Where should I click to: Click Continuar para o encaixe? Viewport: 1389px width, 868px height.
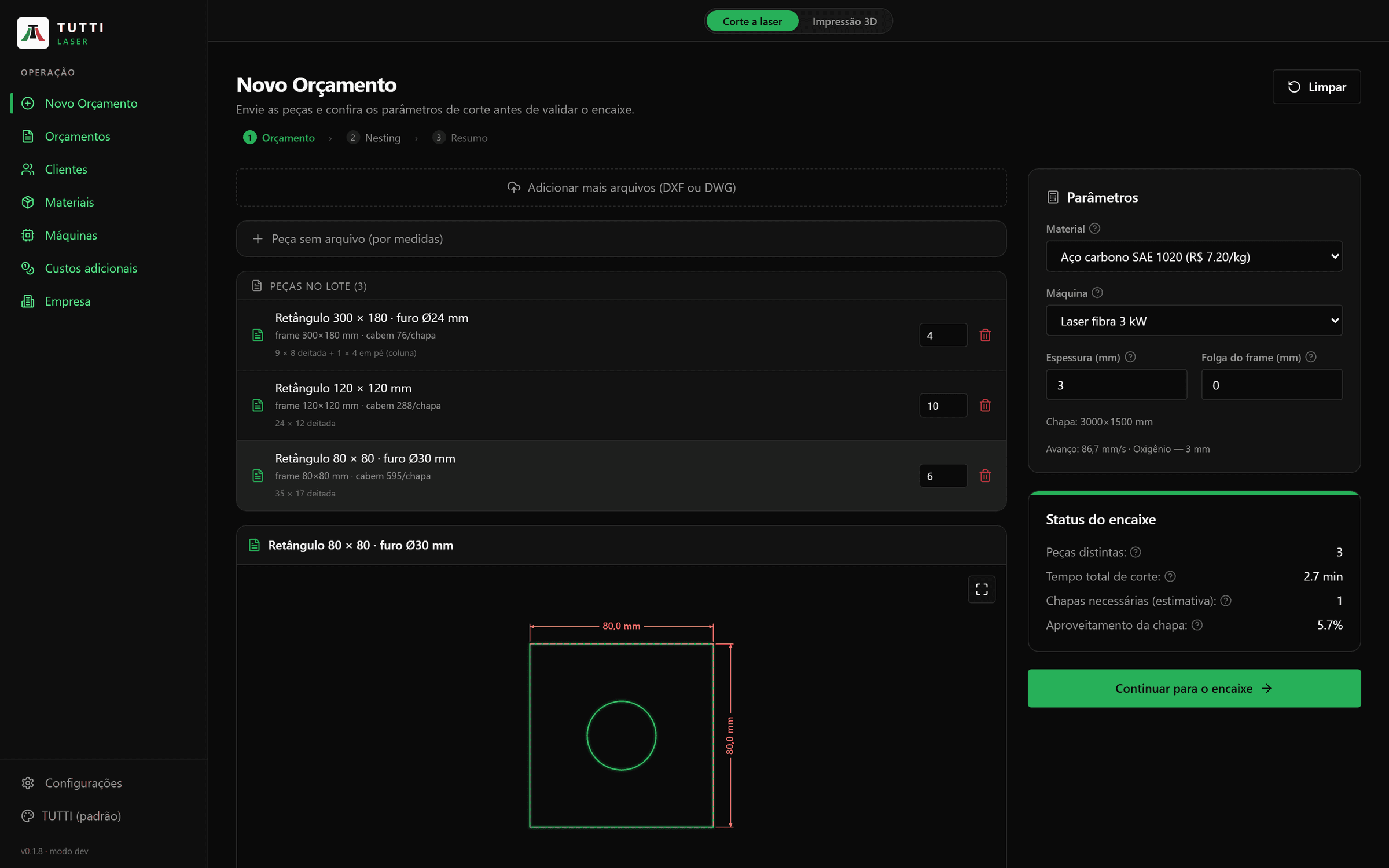[1194, 688]
